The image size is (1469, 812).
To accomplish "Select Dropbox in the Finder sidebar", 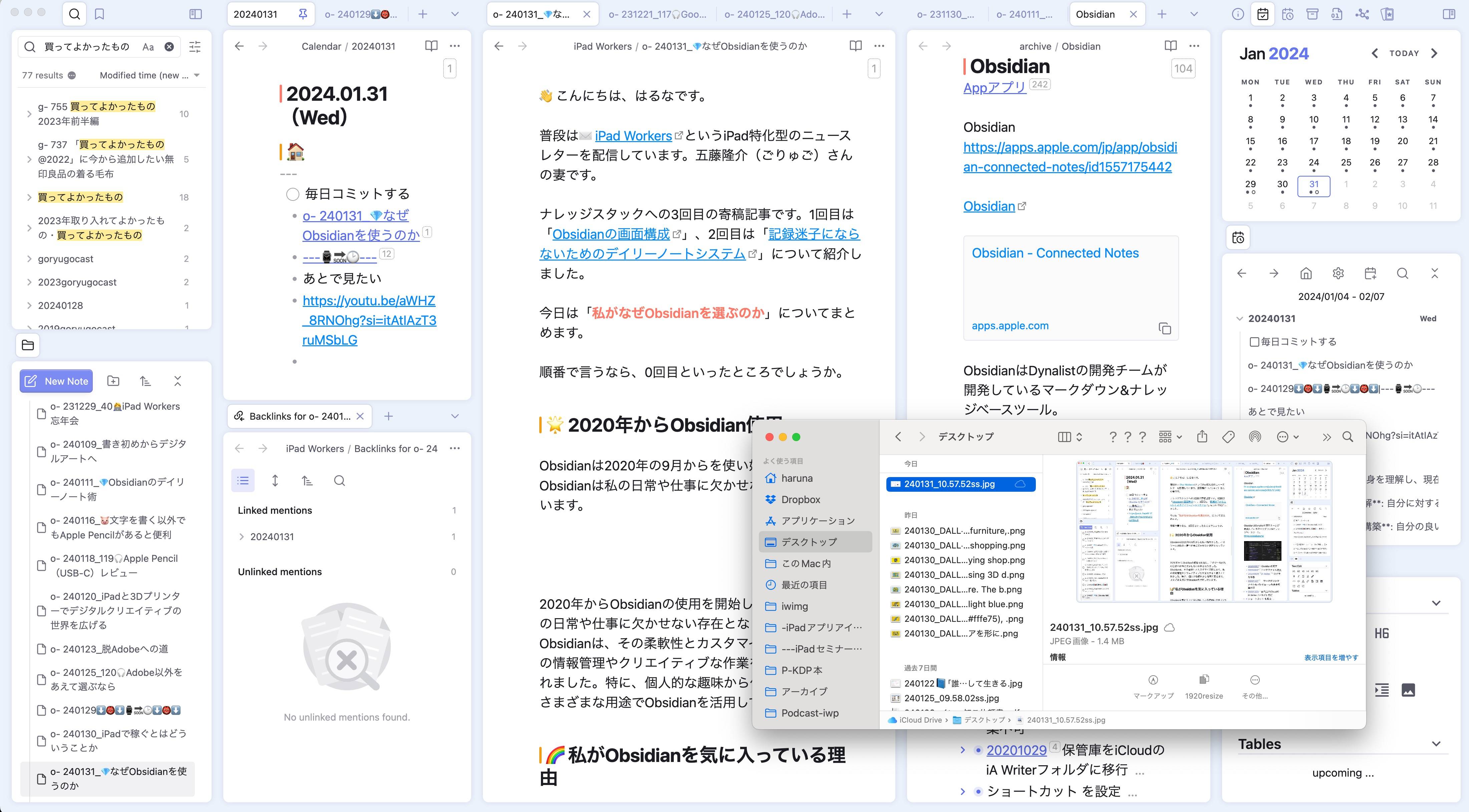I will pyautogui.click(x=801, y=499).
